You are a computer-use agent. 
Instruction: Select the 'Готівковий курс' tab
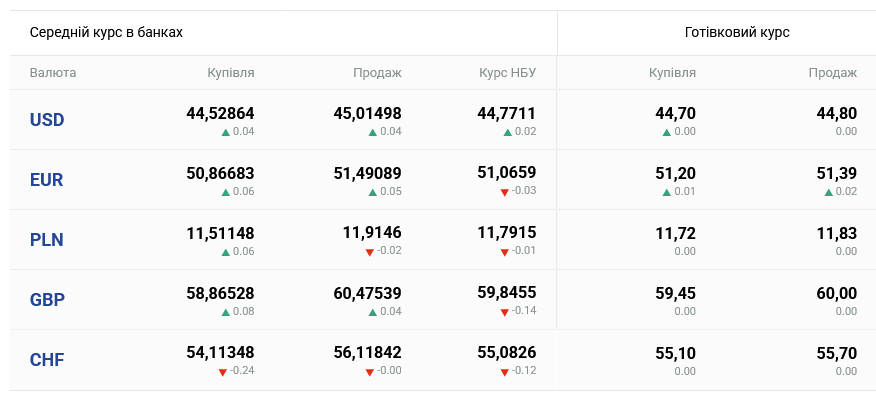tap(737, 32)
